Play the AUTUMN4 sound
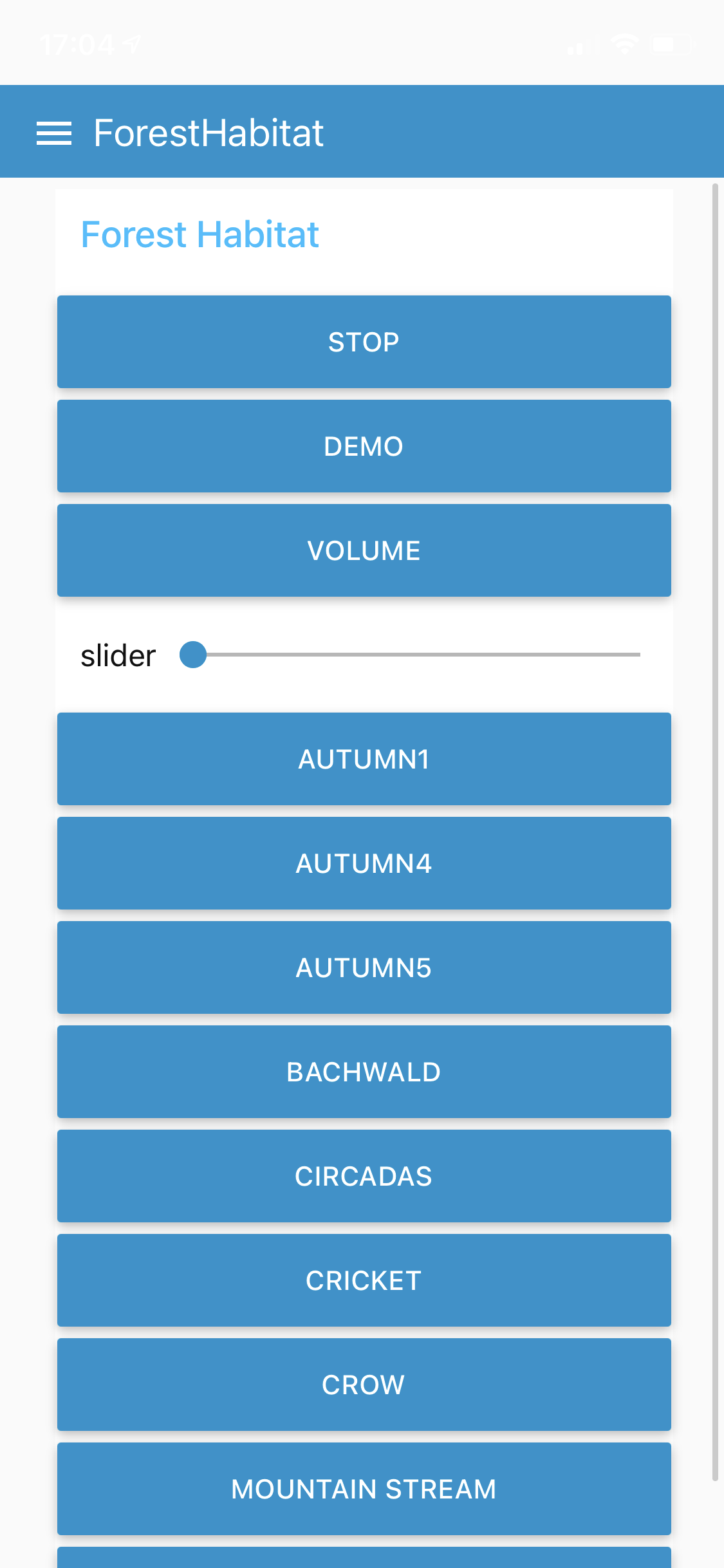Screen dimensions: 724x1568 [x=364, y=863]
